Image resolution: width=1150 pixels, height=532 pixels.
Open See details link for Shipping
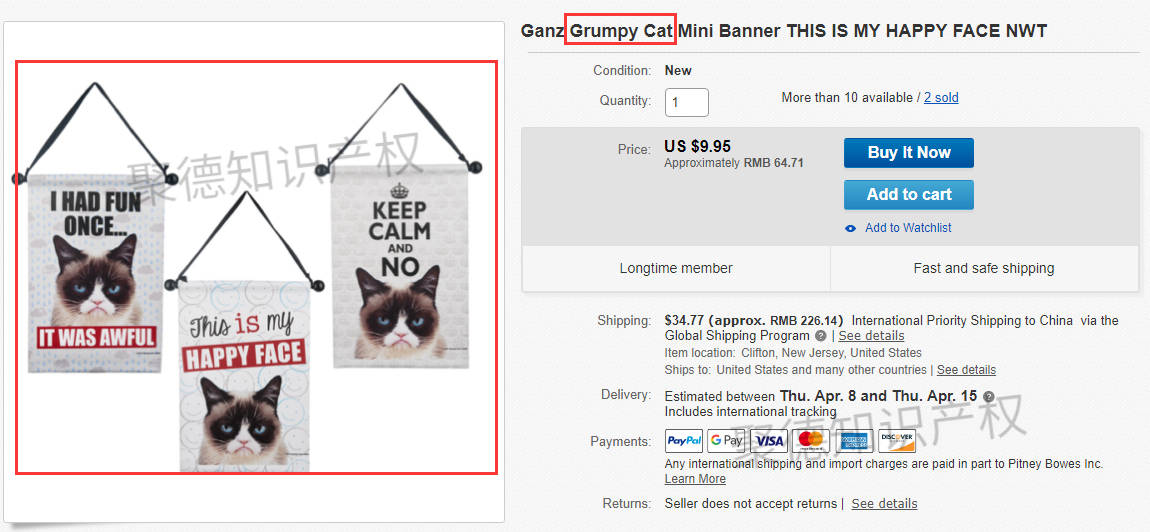point(871,336)
